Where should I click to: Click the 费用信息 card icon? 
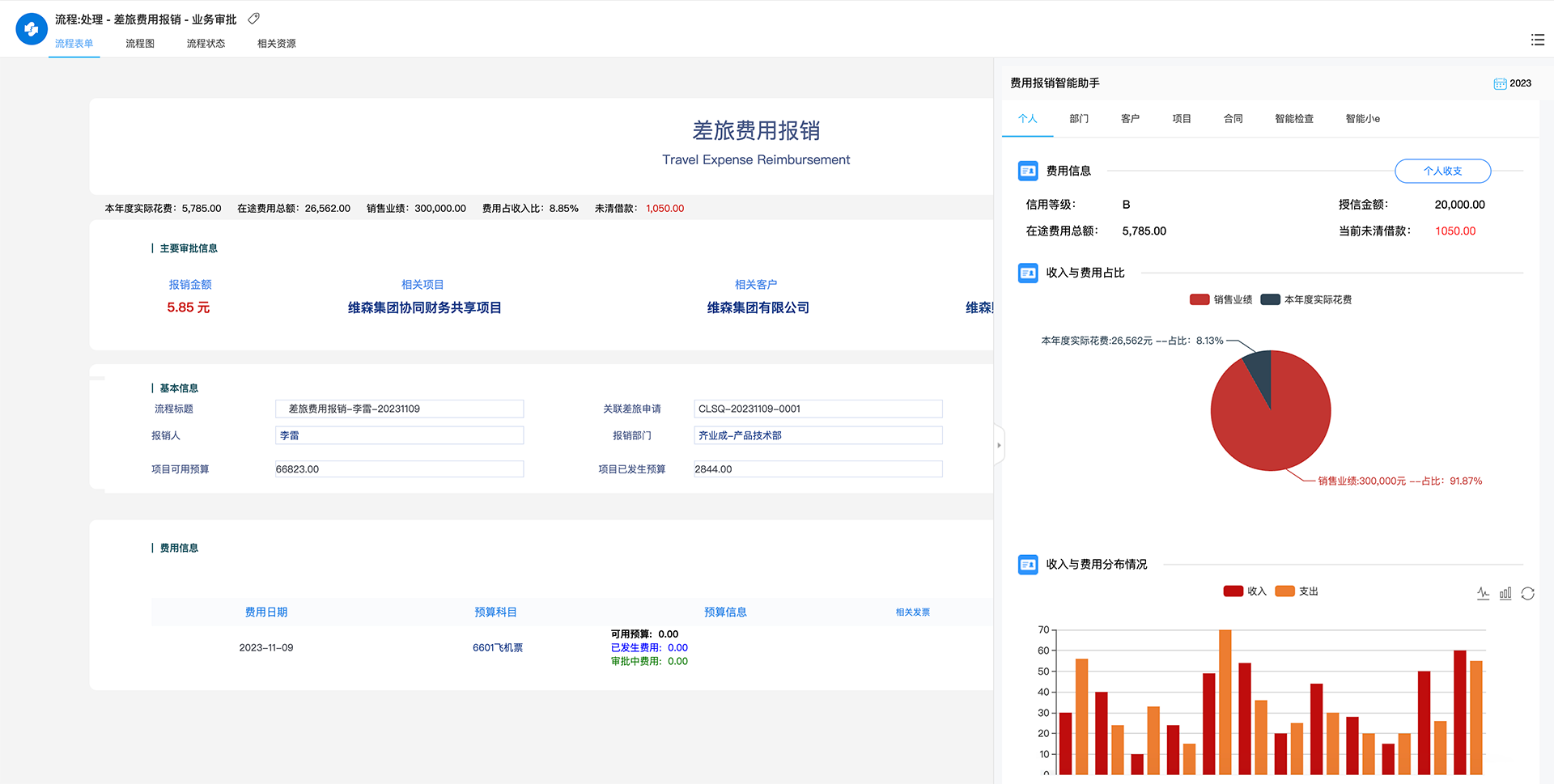[x=1027, y=171]
